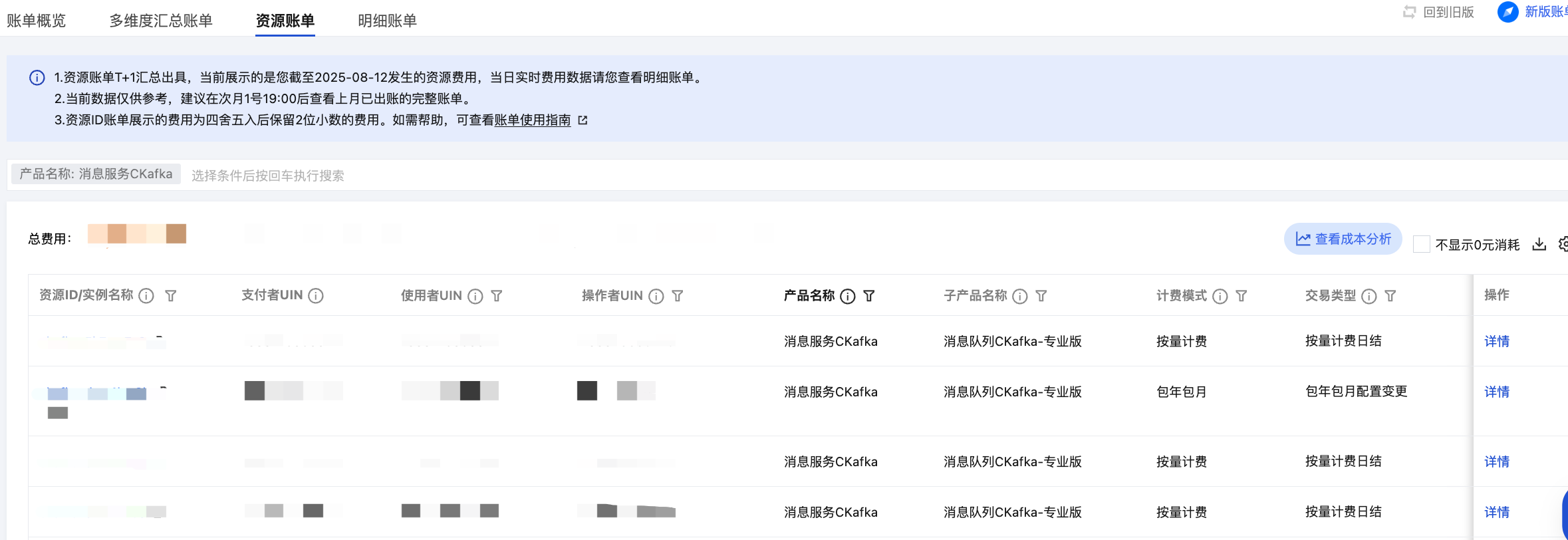
Task: Switch to the 明细账单 tab
Action: coord(387,21)
